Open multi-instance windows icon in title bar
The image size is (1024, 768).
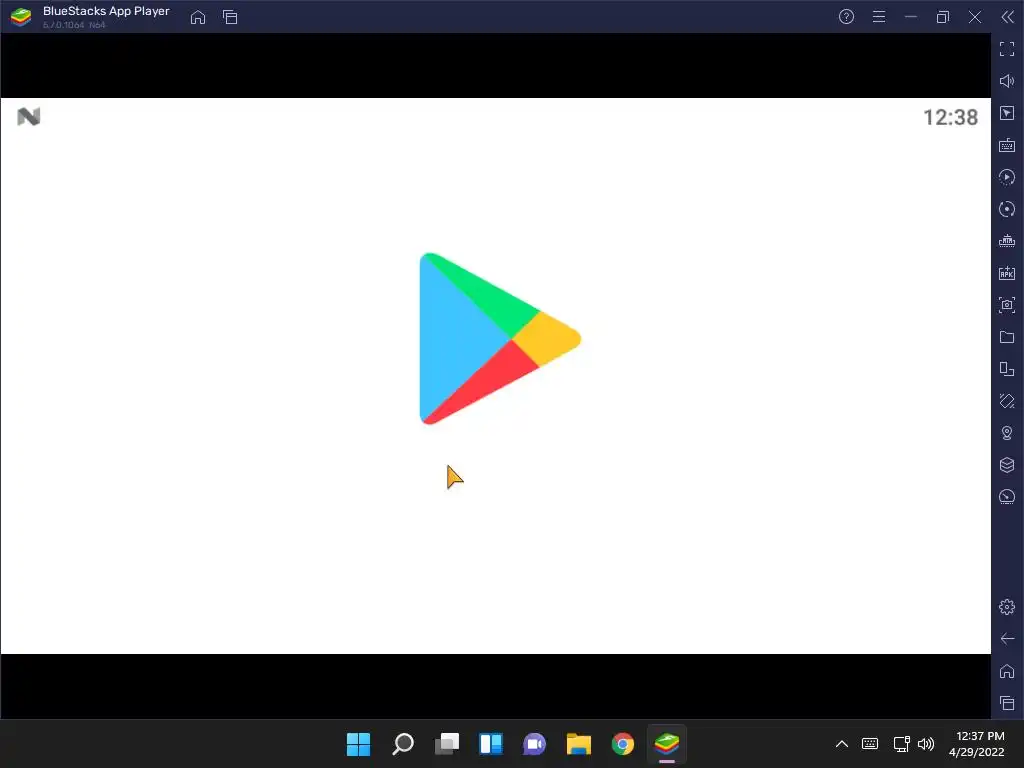point(230,17)
